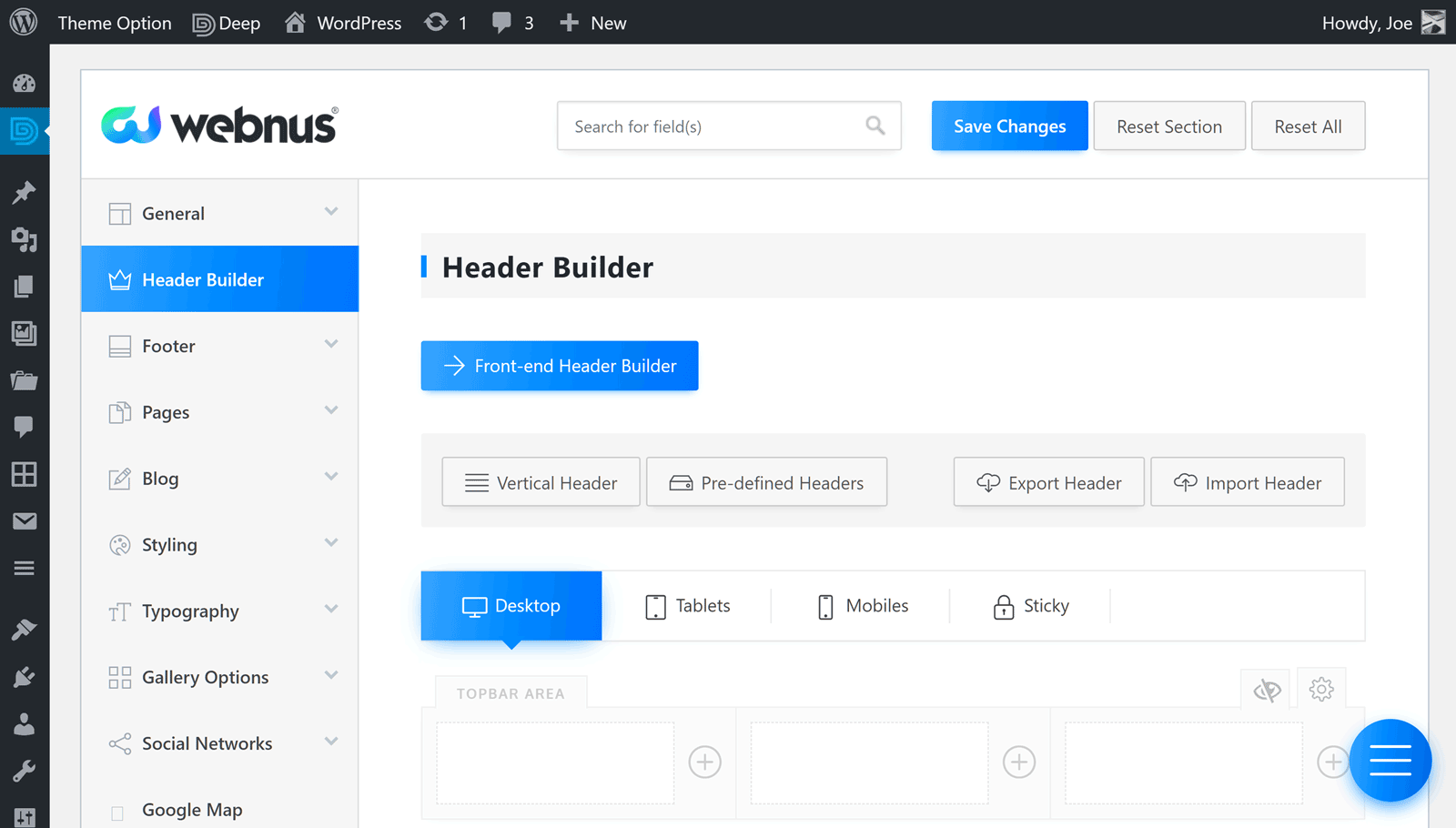Click the Reset Section button
The image size is (1456, 828).
[x=1169, y=126]
